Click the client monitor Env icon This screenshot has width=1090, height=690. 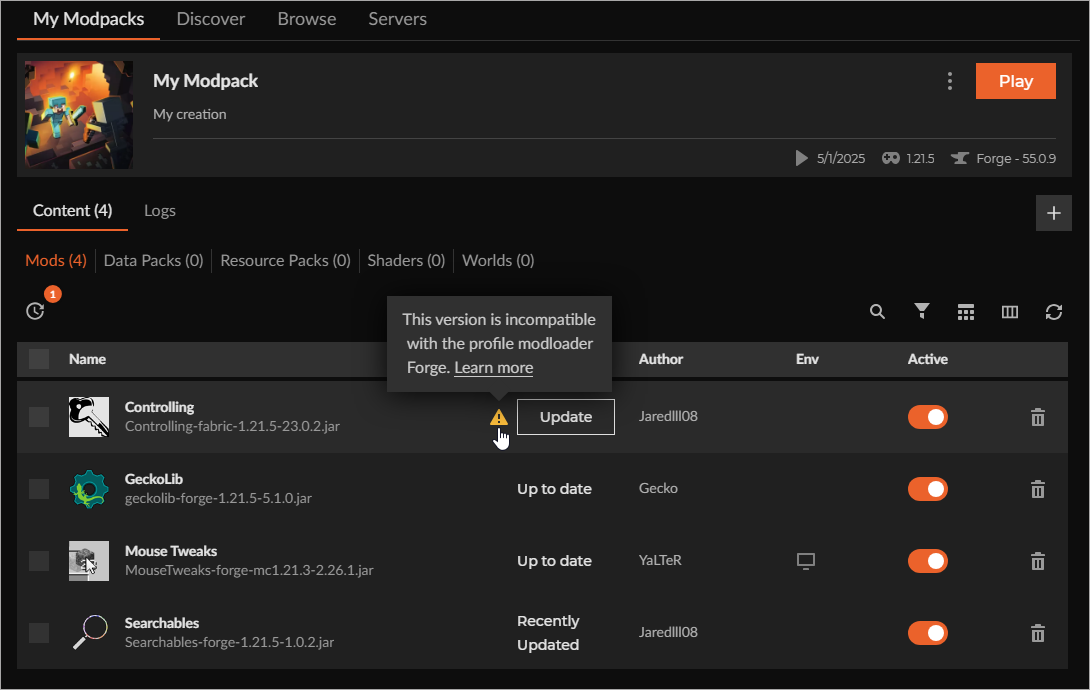pyautogui.click(x=806, y=561)
